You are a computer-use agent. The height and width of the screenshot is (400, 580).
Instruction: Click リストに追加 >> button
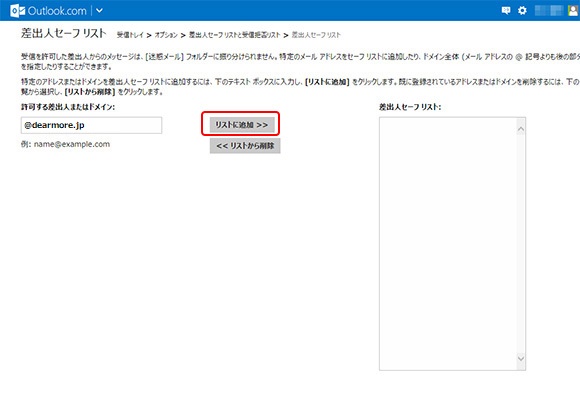coord(241,125)
